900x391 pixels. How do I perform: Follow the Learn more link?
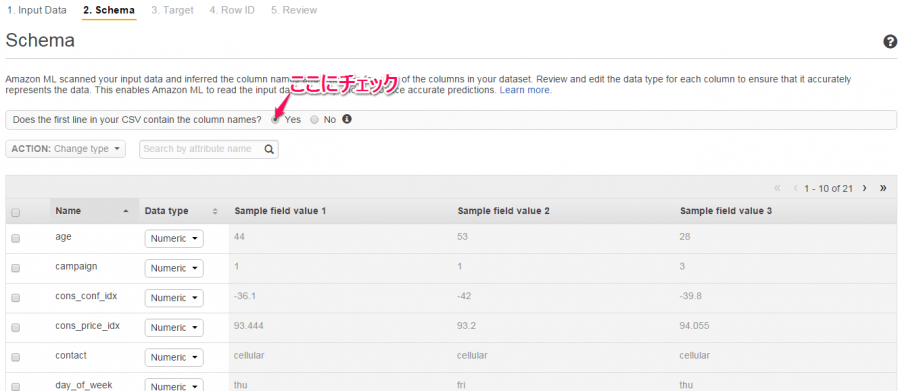click(x=526, y=91)
